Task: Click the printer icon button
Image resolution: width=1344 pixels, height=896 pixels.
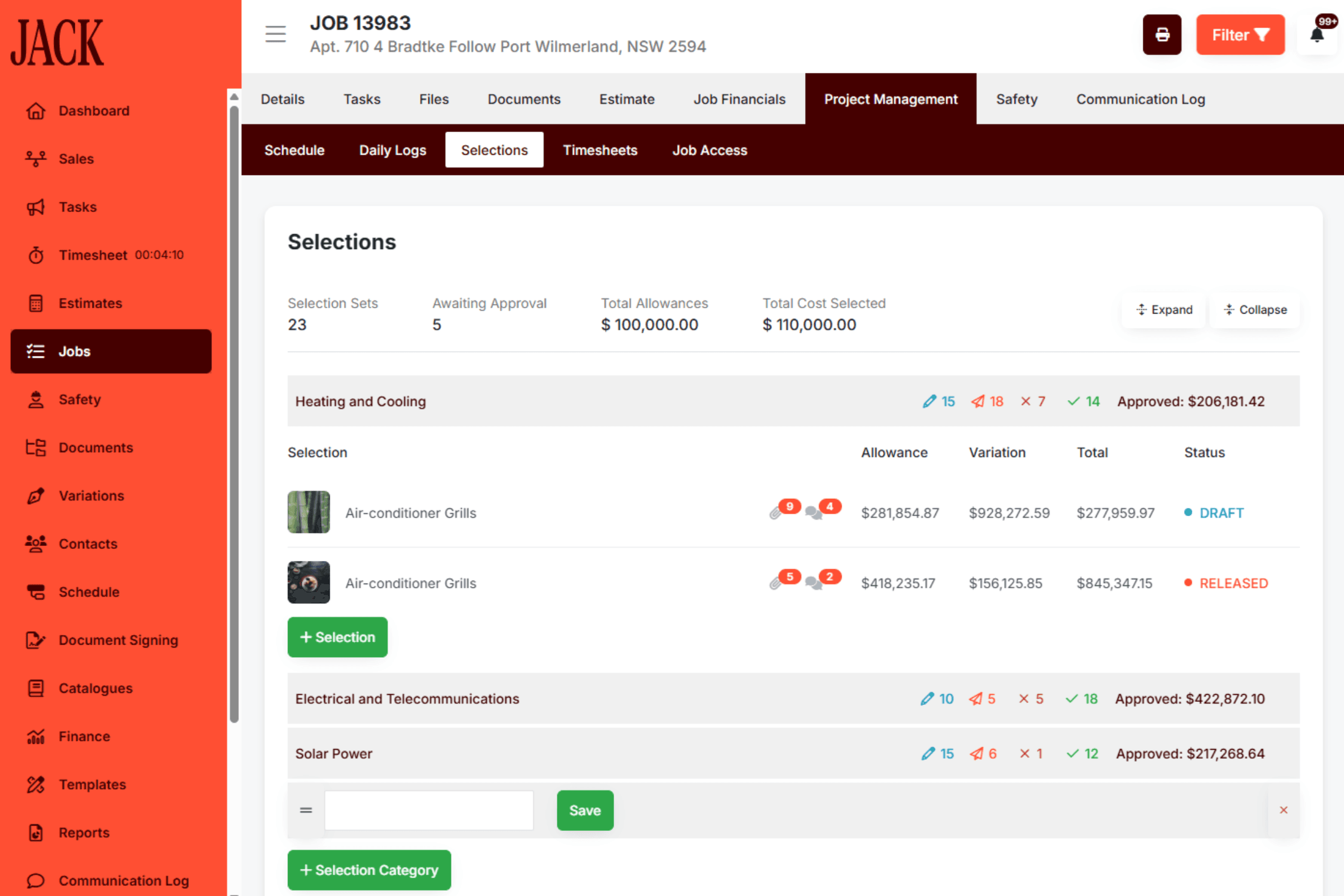Action: [1161, 35]
